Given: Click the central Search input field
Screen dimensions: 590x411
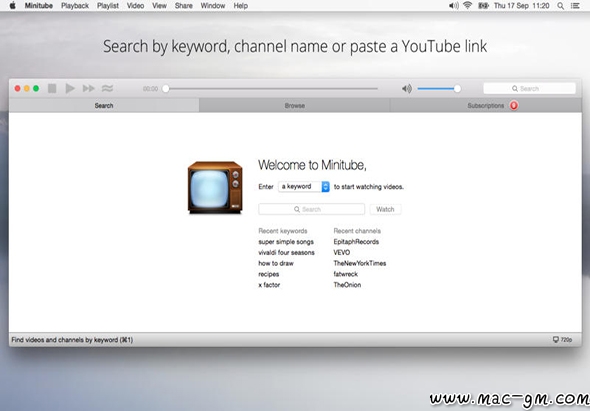Looking at the screenshot, I should (x=312, y=209).
